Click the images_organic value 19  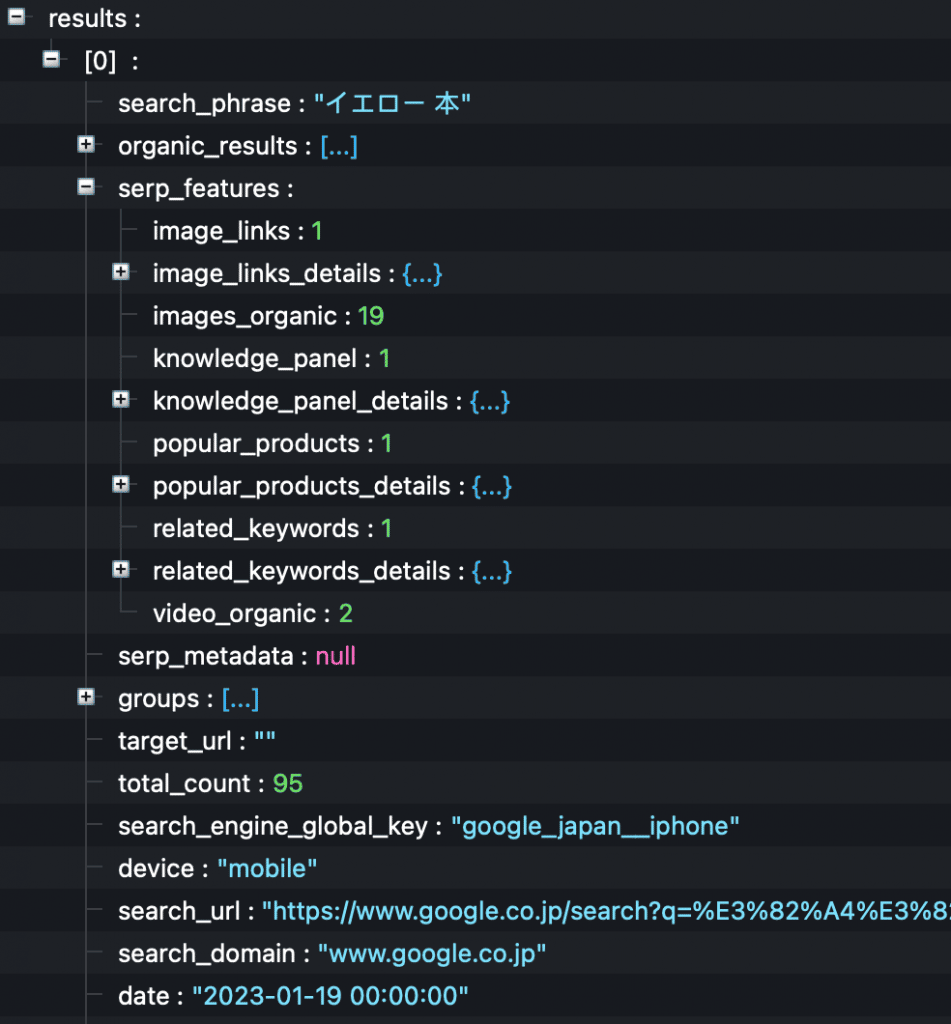click(370, 317)
